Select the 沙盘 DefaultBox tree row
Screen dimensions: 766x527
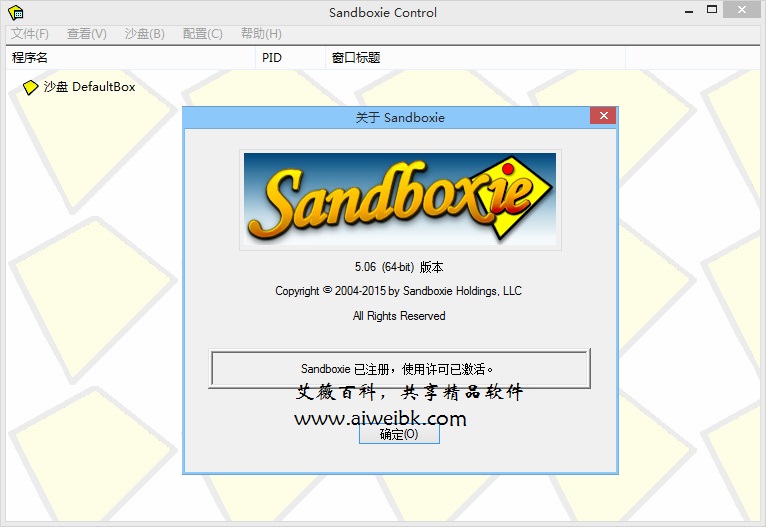click(79, 87)
